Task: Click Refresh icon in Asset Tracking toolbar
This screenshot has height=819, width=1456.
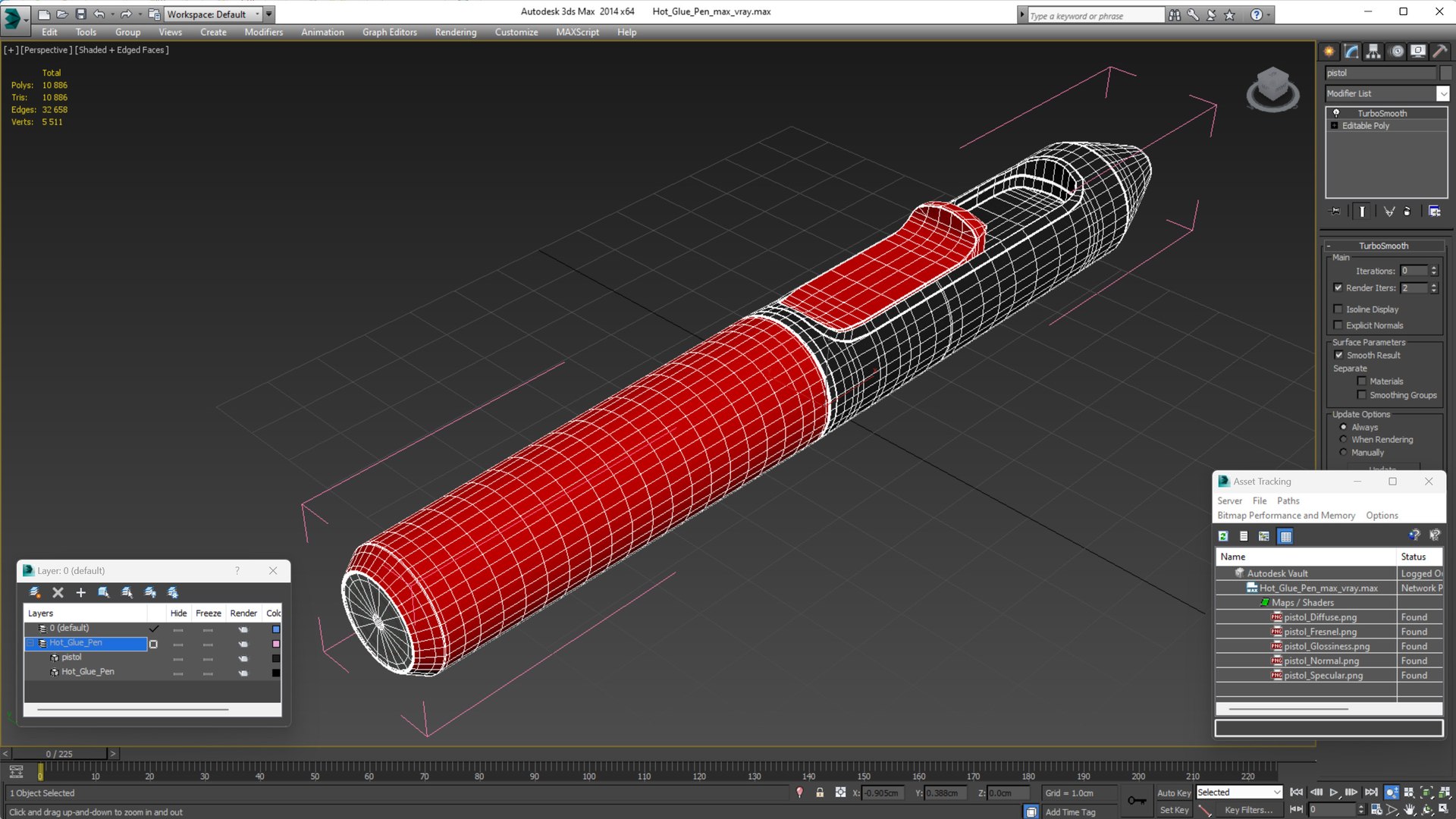Action: [x=1223, y=536]
